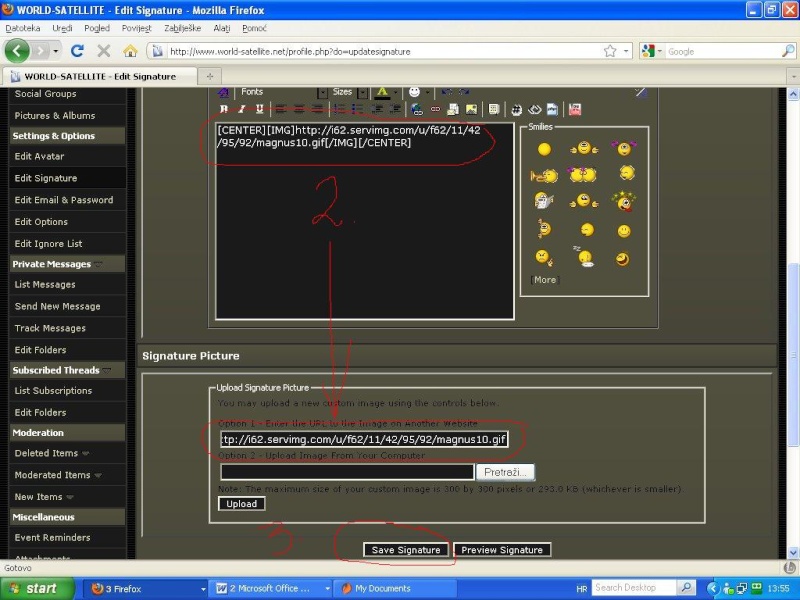Align signature text right
Image resolution: width=800 pixels, height=600 pixels.
317,109
